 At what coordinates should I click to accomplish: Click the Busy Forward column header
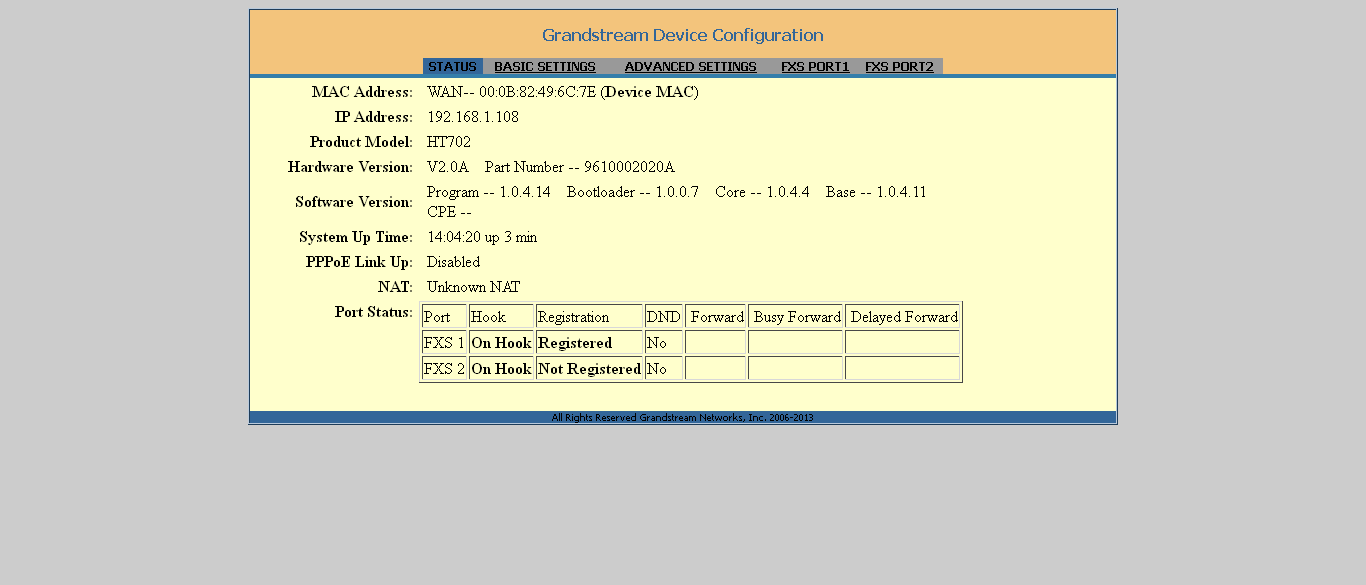(x=796, y=317)
